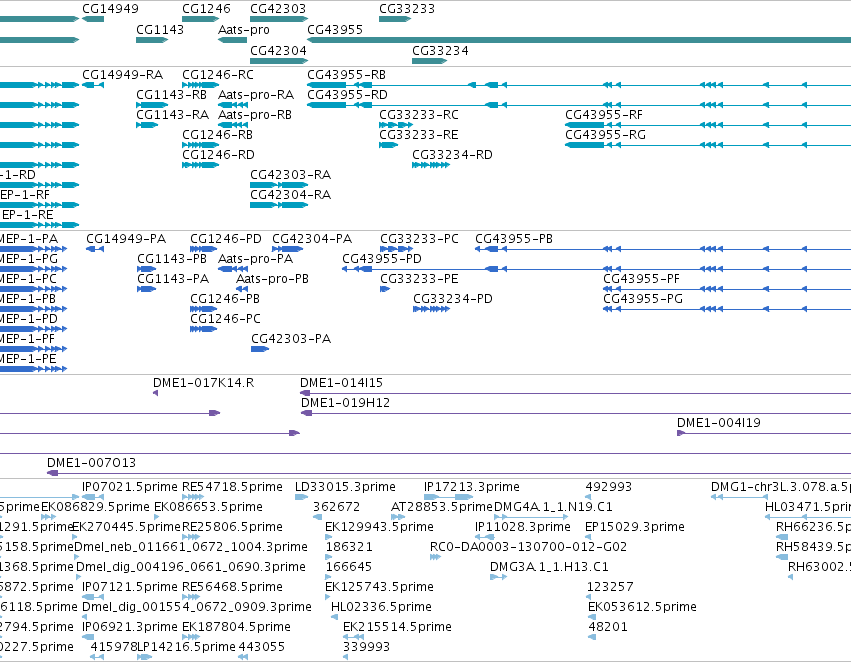The width and height of the screenshot is (851, 662).
Task: Select transcript CG43955-RD
Action: coord(347,94)
